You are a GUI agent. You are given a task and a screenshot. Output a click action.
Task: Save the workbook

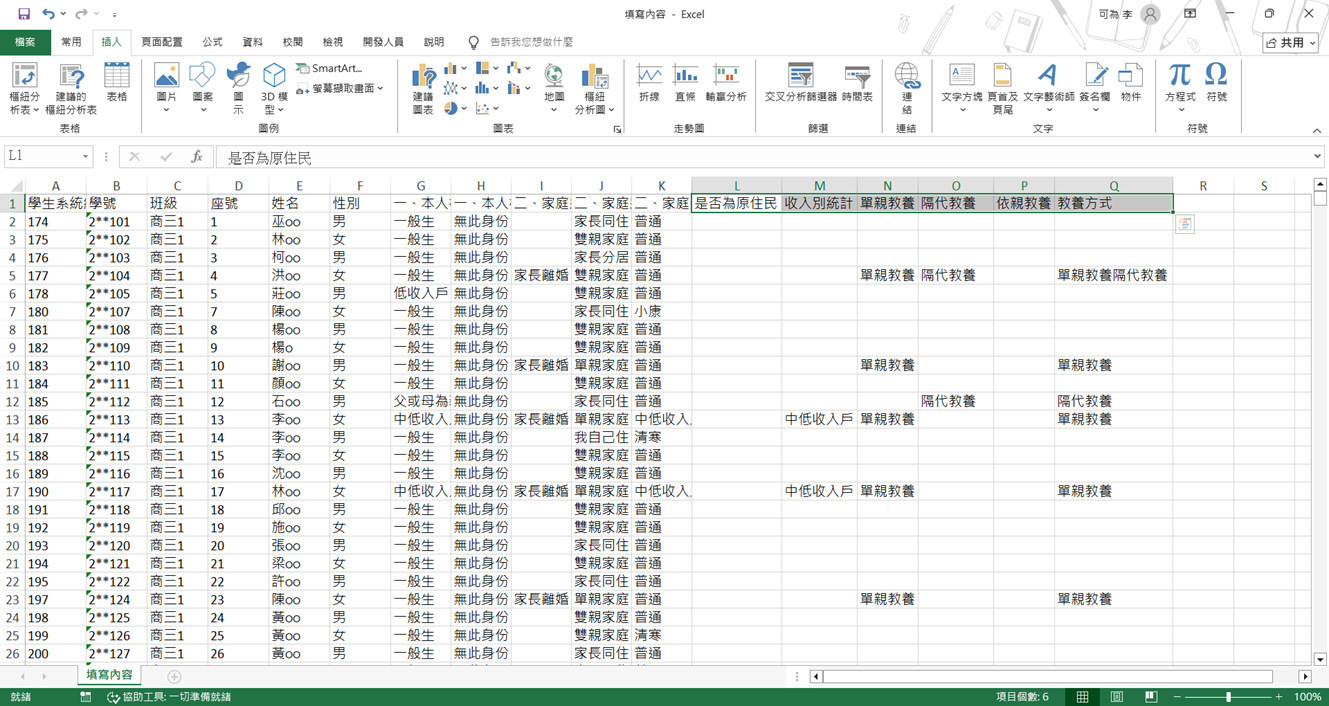click(x=24, y=14)
